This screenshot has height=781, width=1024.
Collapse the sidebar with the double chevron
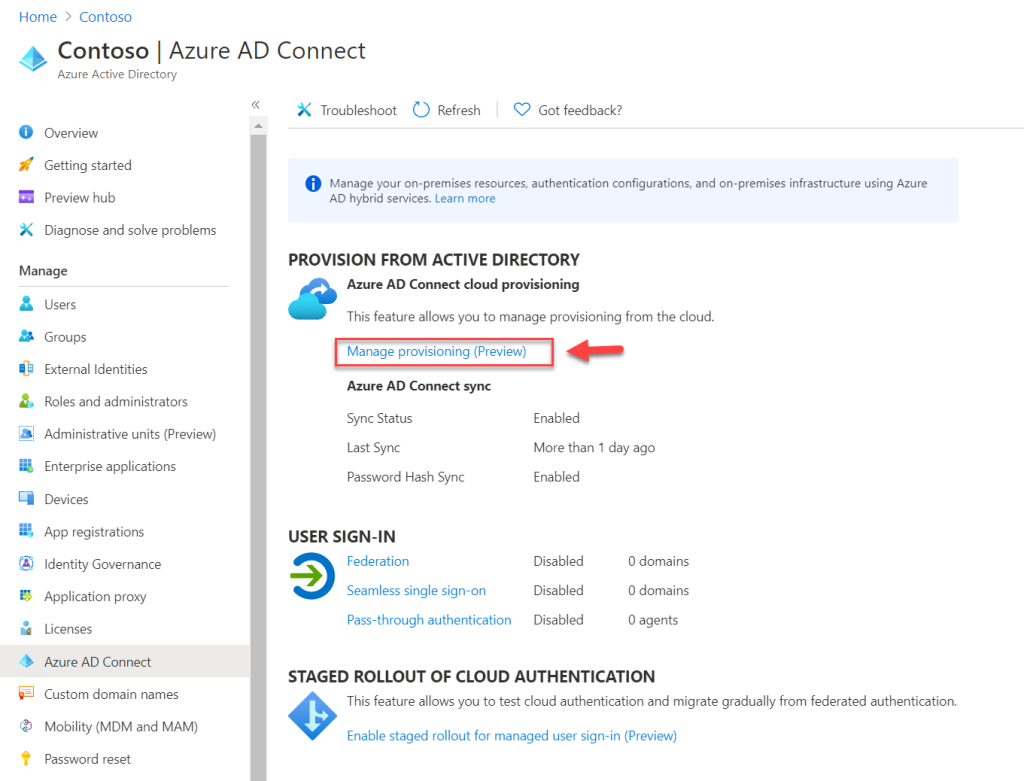(x=255, y=104)
